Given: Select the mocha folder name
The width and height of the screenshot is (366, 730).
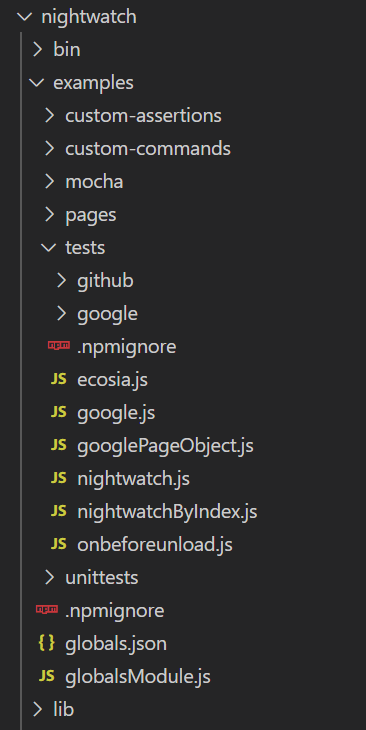Looking at the screenshot, I should pyautogui.click(x=95, y=182).
